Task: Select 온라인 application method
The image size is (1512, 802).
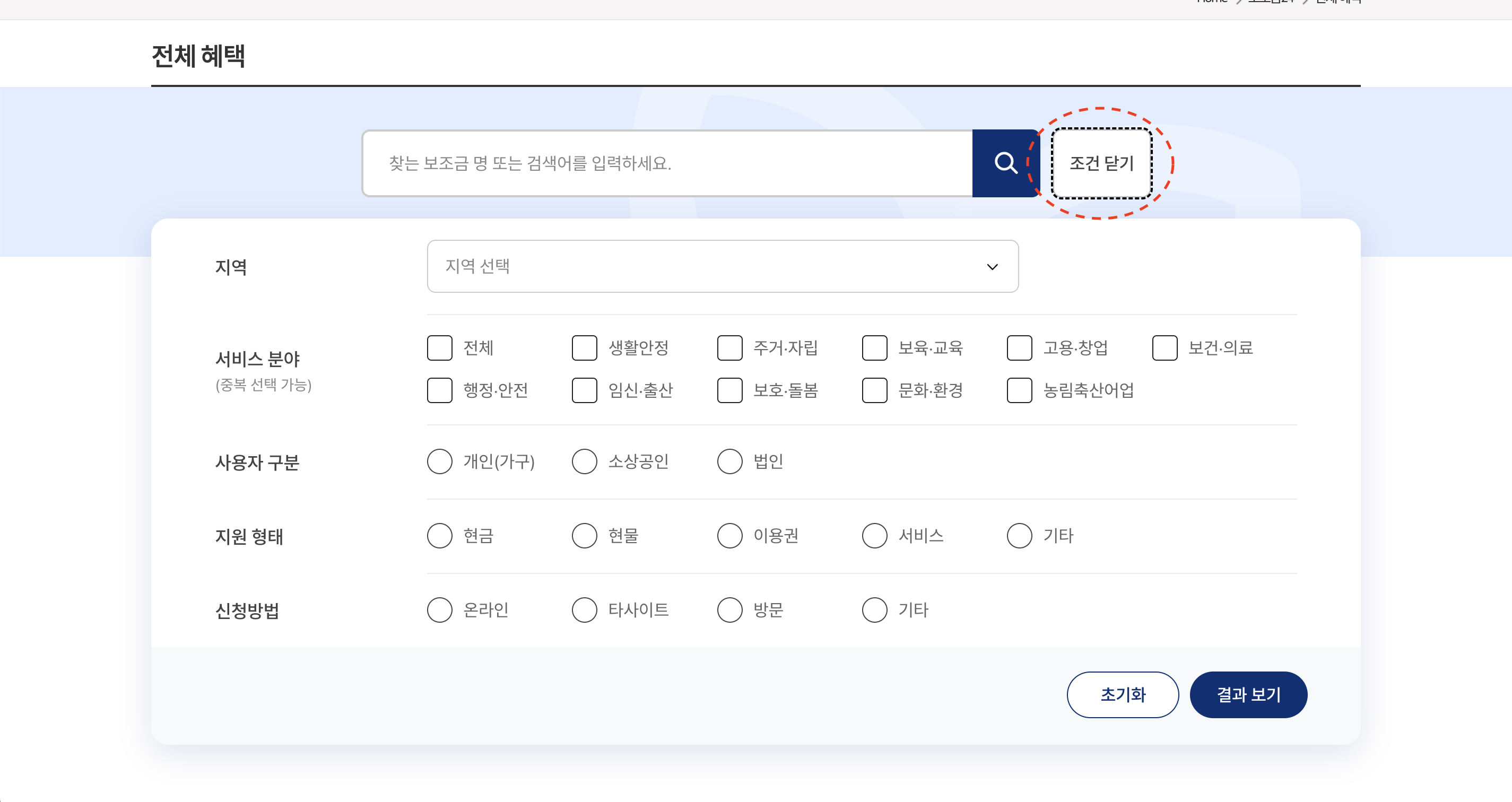Action: coord(440,610)
